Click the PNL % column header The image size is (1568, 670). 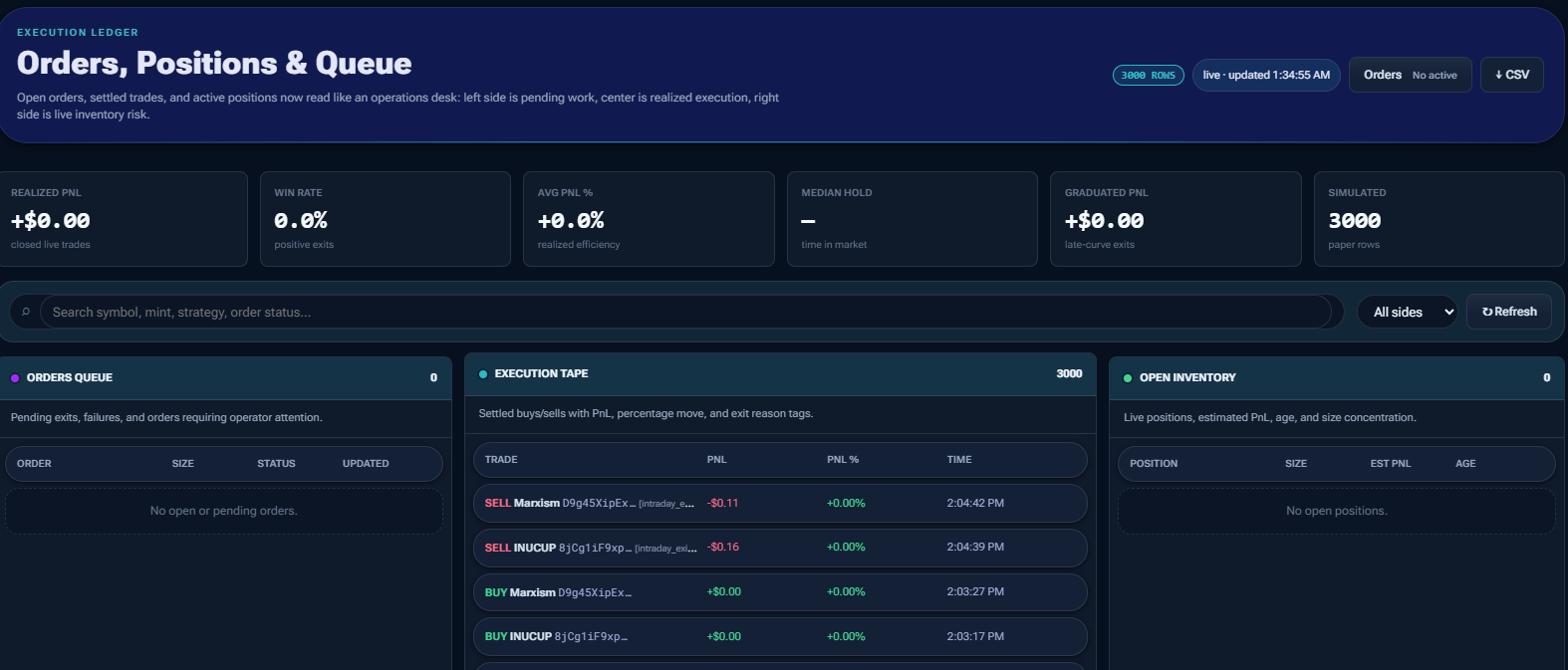point(843,460)
